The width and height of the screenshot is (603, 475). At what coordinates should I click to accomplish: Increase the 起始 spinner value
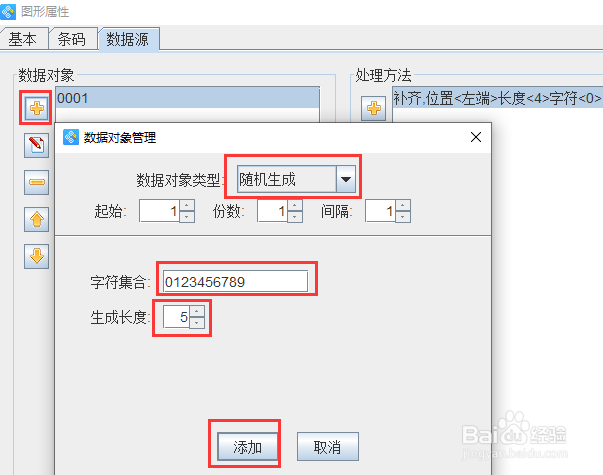coord(187,205)
